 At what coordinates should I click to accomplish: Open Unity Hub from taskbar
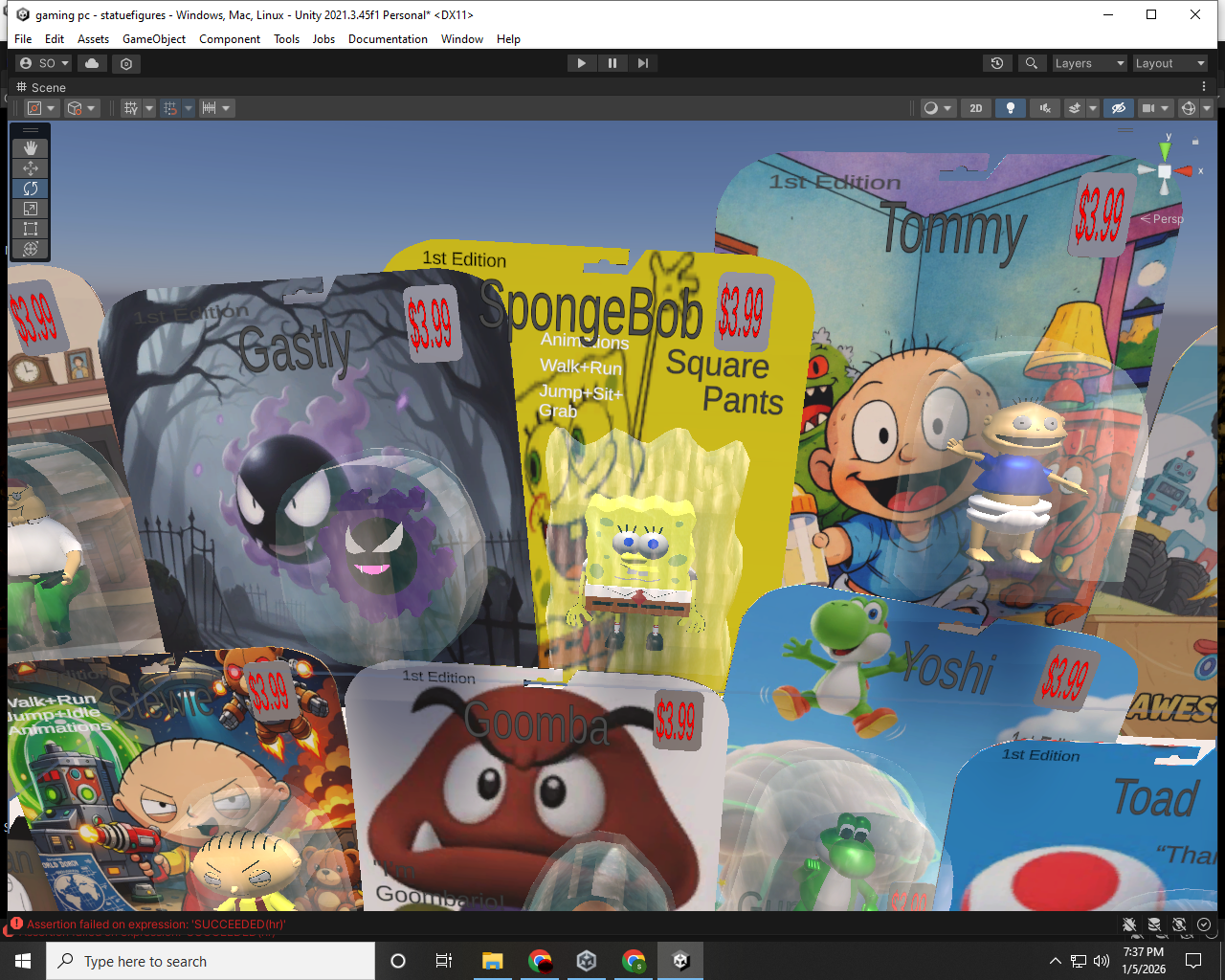click(587, 961)
